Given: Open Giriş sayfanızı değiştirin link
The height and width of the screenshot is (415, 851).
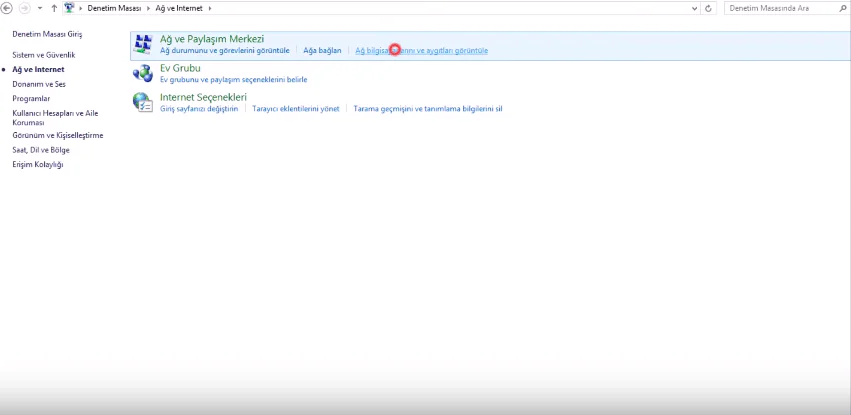Looking at the screenshot, I should 199,108.
